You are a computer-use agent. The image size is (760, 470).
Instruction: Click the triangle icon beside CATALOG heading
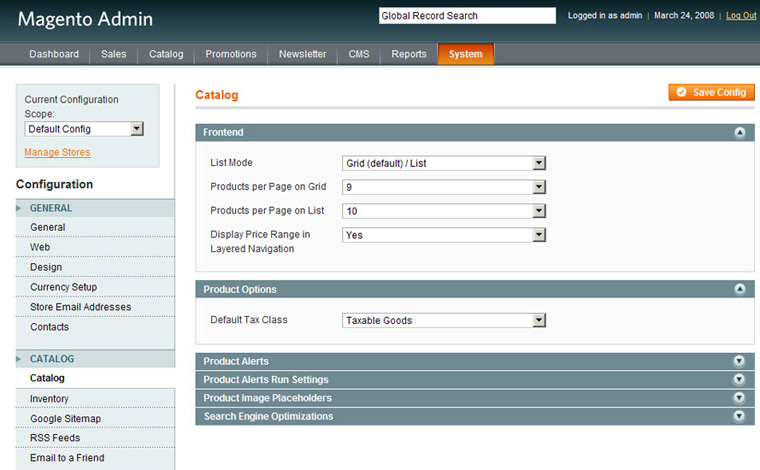pyautogui.click(x=19, y=359)
